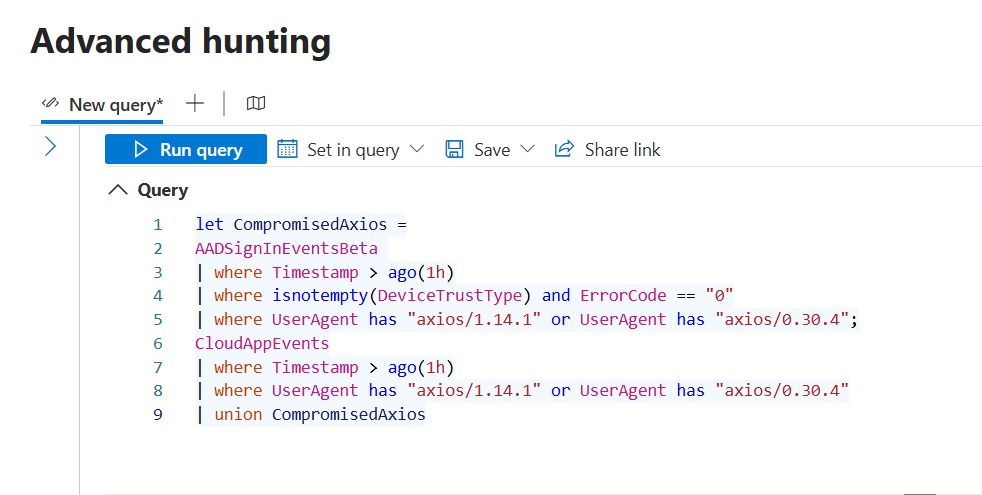The width and height of the screenshot is (982, 495).
Task: Click 'DeviceTrustType' in line 4
Action: click(x=450, y=296)
